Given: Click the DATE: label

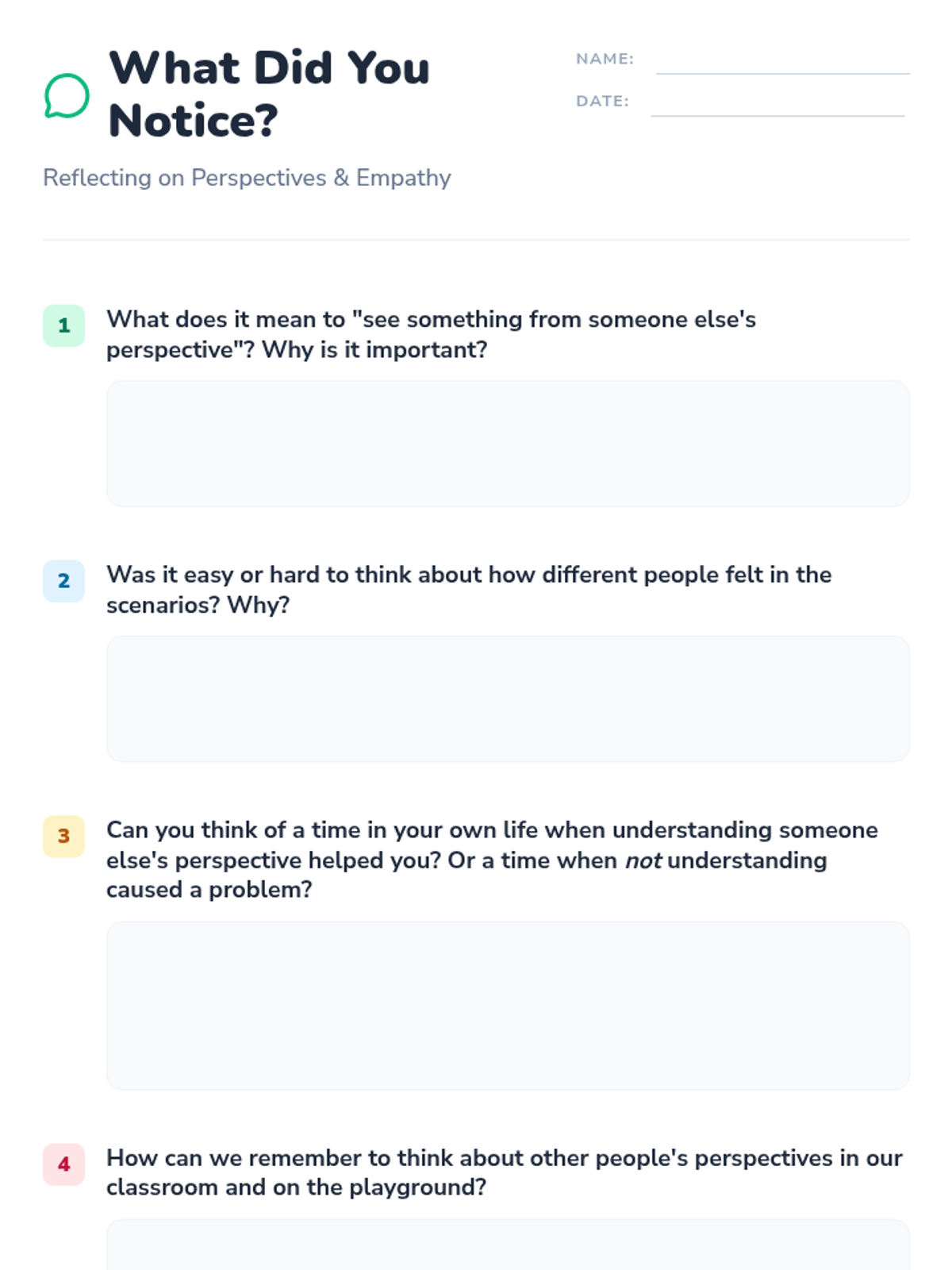Looking at the screenshot, I should (x=602, y=102).
